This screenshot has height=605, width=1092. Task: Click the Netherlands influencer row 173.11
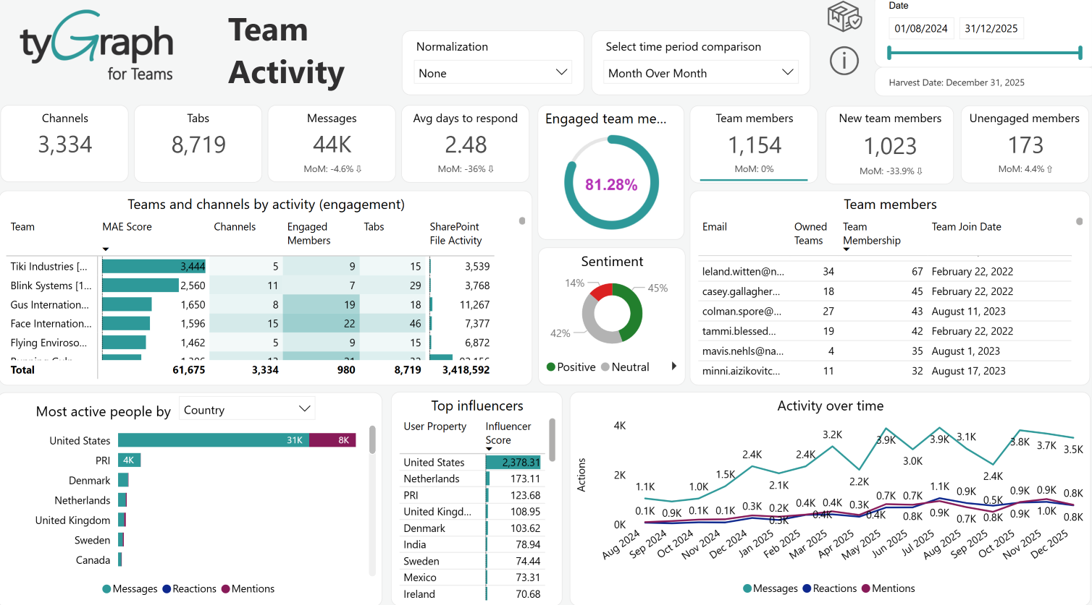pyautogui.click(x=472, y=479)
